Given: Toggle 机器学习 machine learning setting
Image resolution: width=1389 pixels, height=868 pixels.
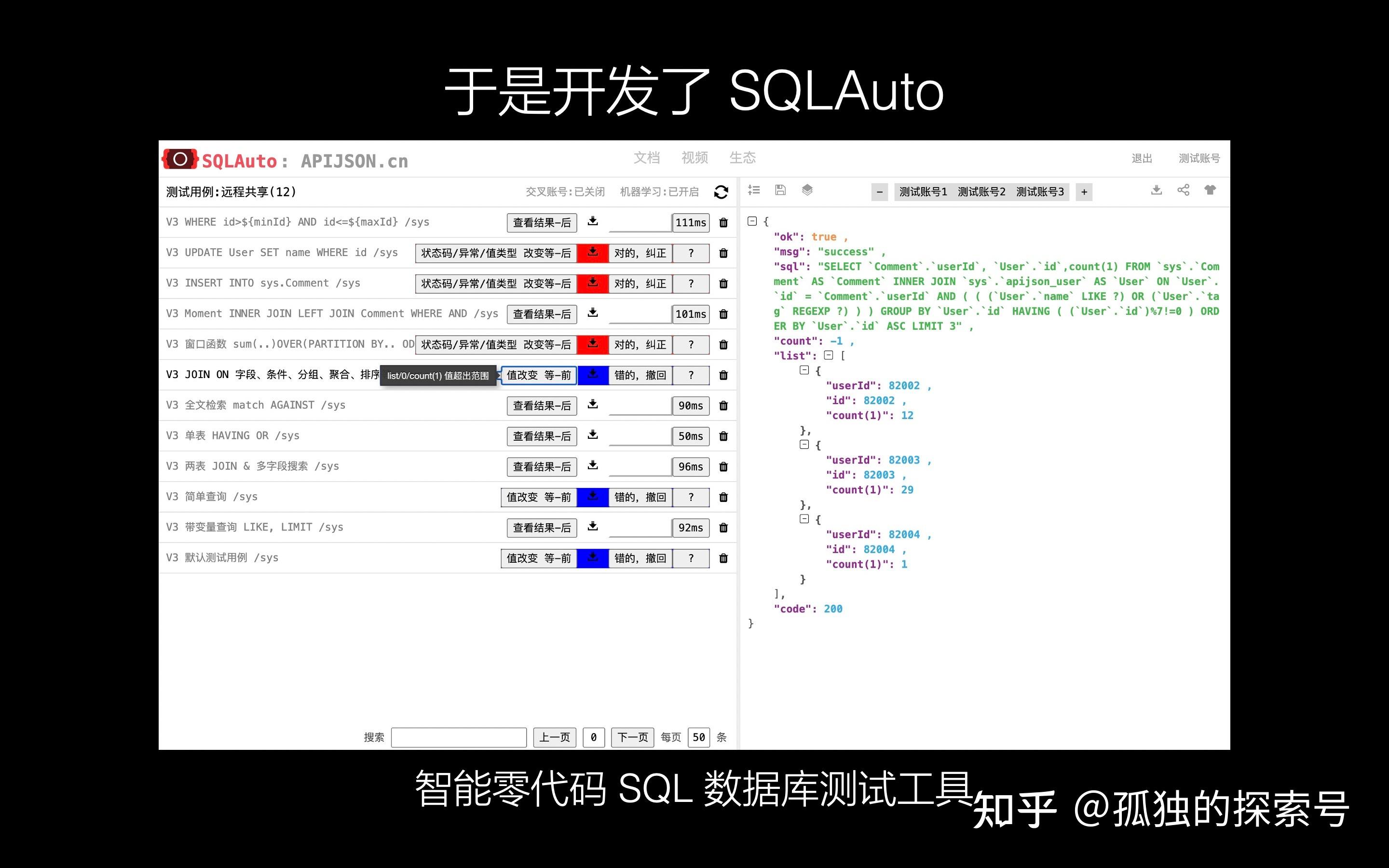Looking at the screenshot, I should coord(659,192).
